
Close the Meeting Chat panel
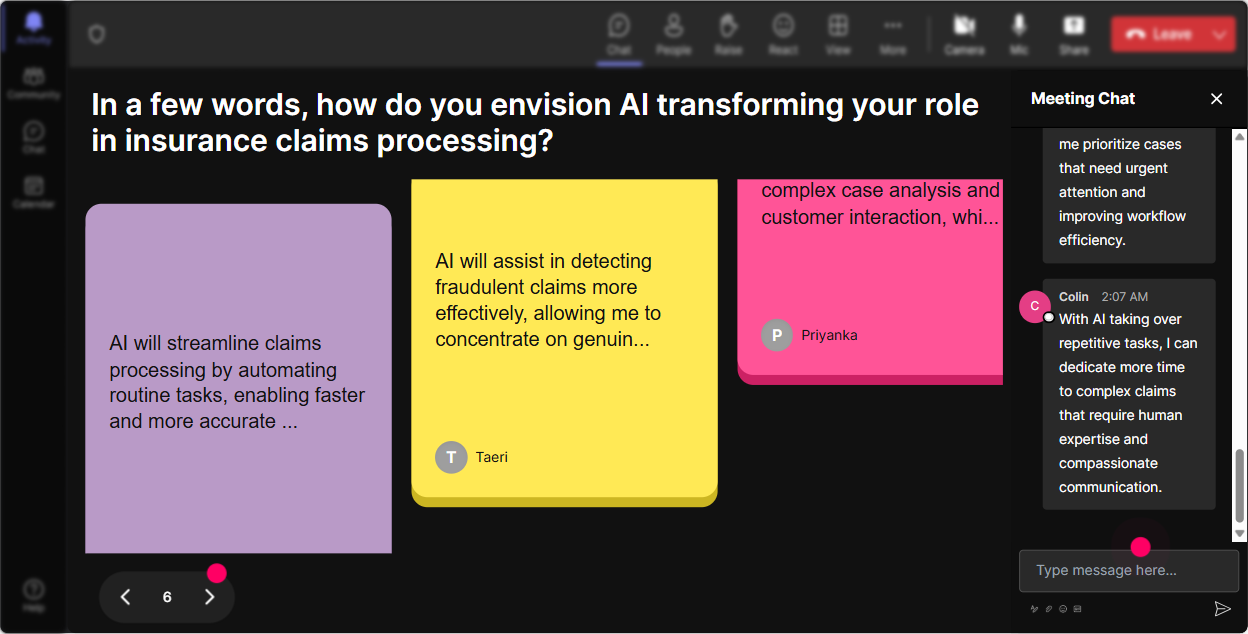point(1217,98)
